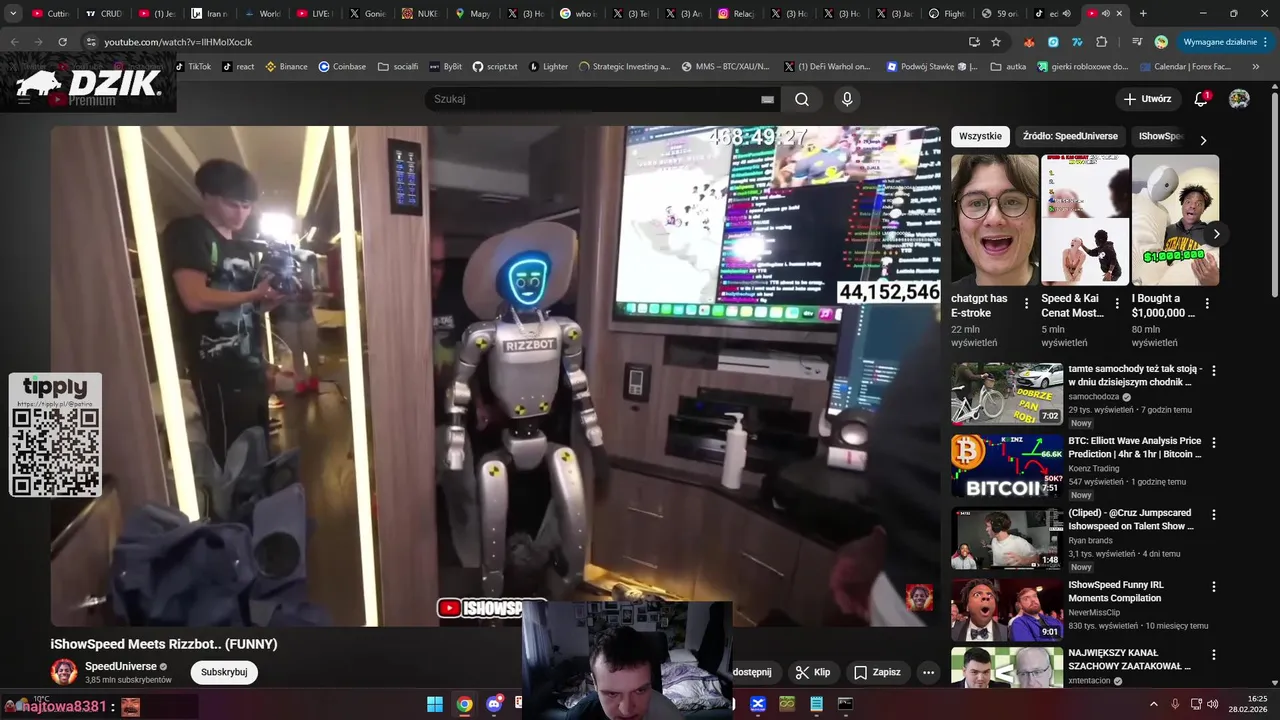Screen dimensions: 1280x720
Task: Click the Subskrybuj button
Action: 224,672
